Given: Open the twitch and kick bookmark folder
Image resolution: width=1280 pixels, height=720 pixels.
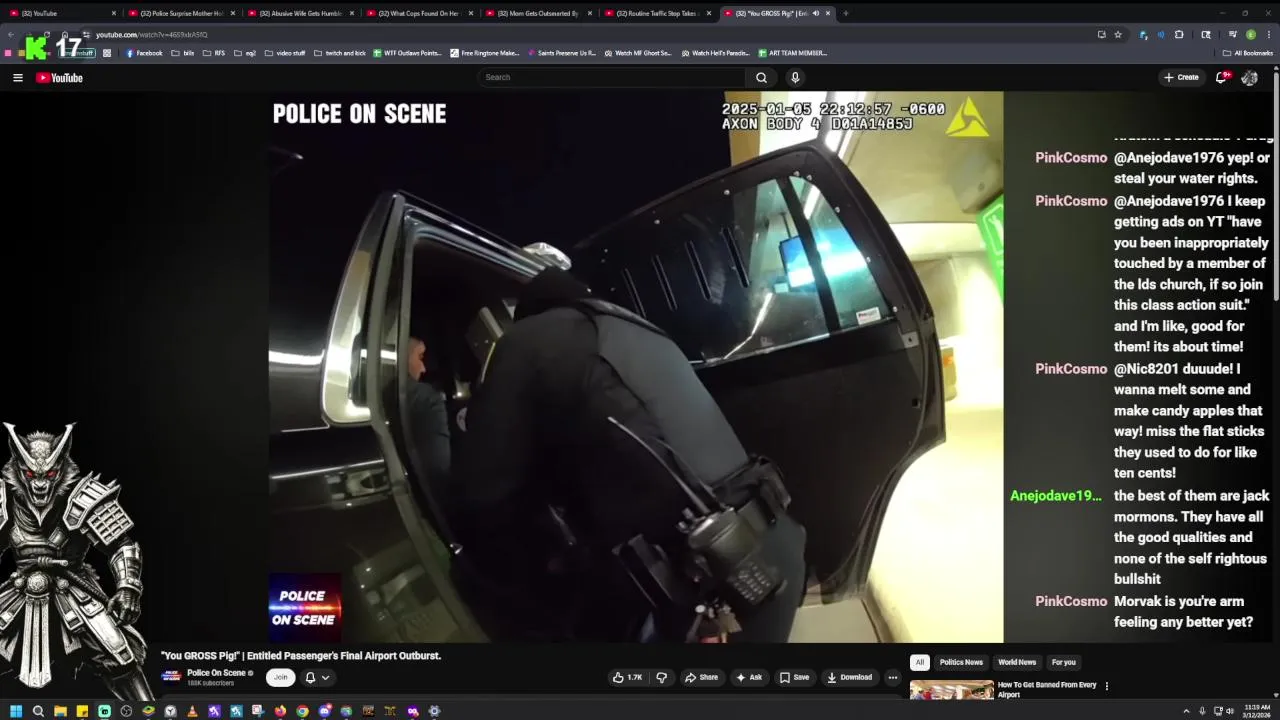Looking at the screenshot, I should point(340,53).
